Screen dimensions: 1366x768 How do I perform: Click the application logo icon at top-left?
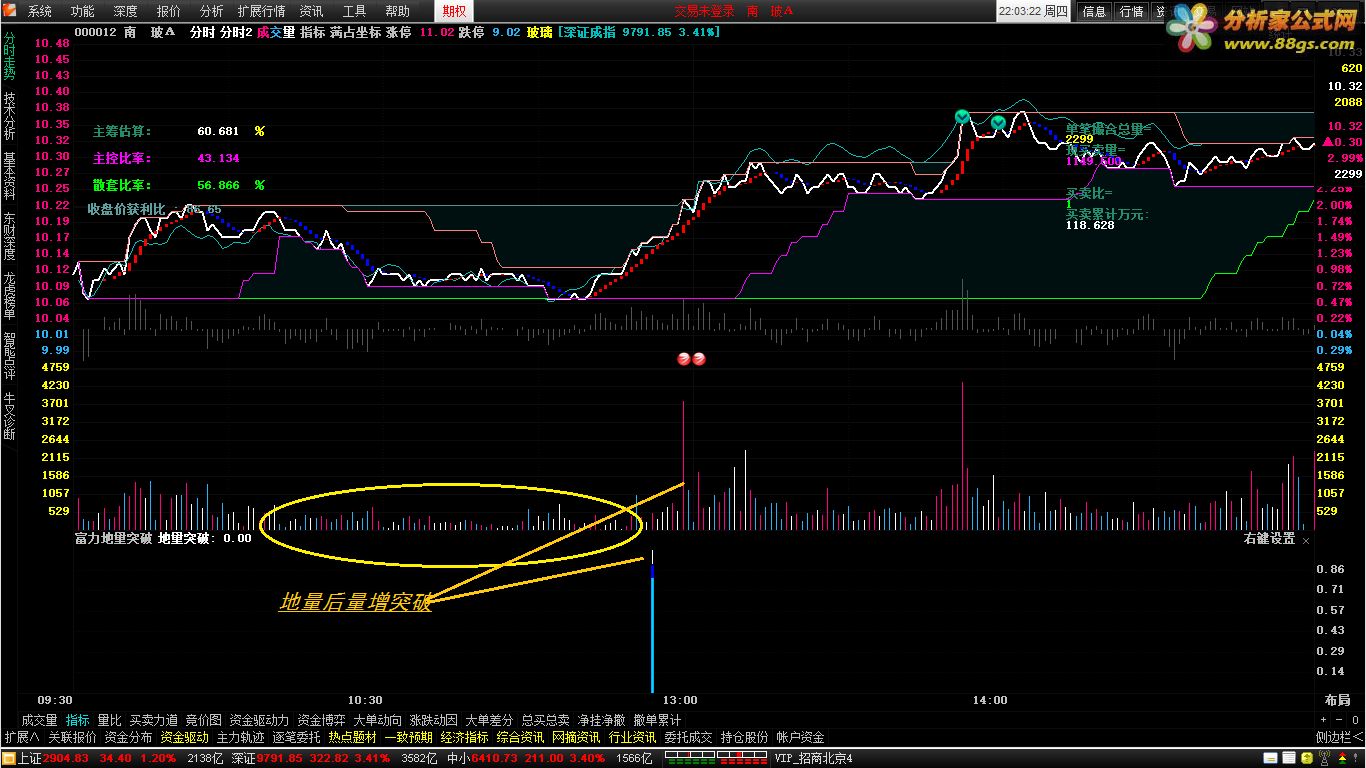tap(10, 11)
